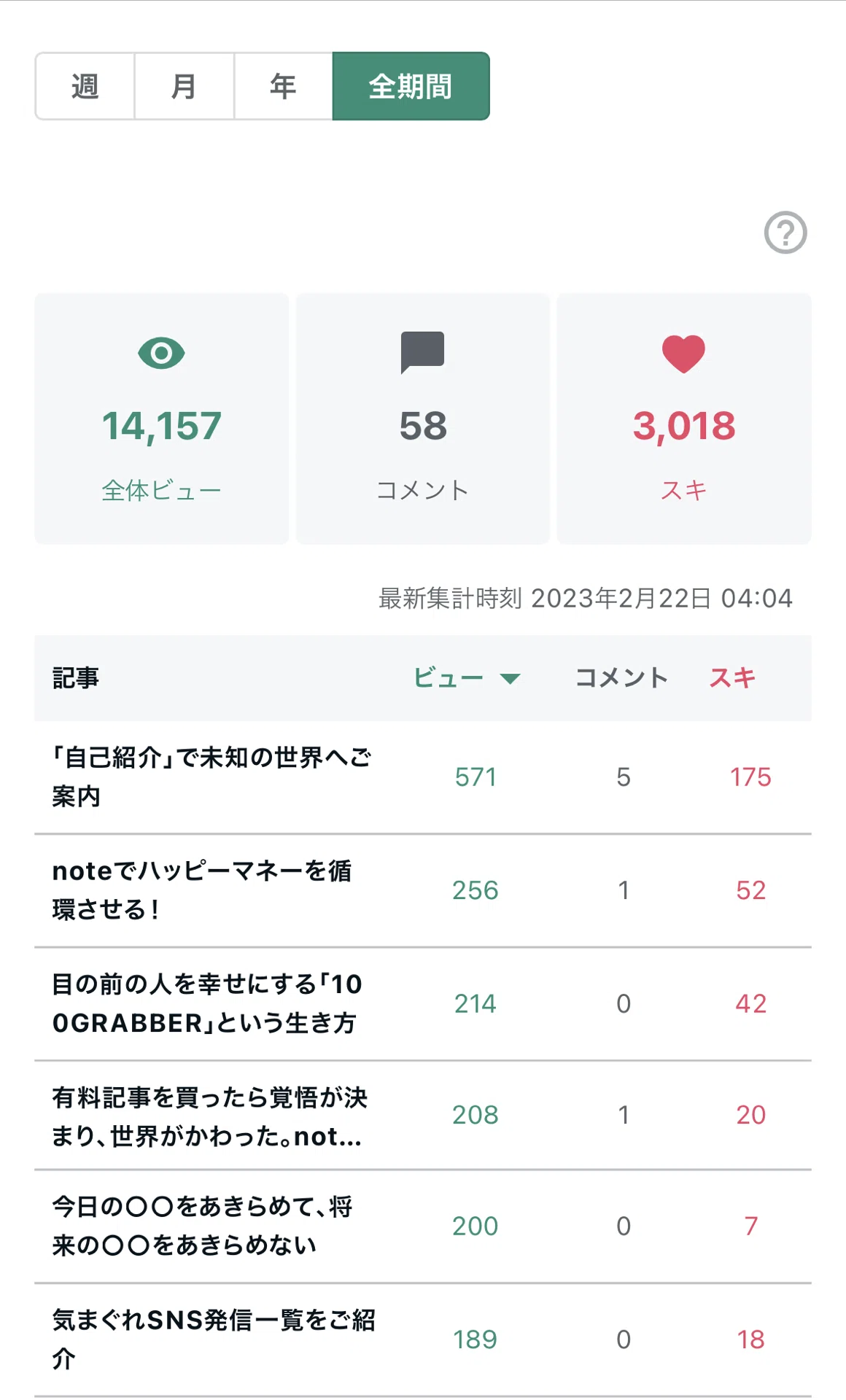Screen dimensions: 846x1400
Task: Open article 「自己紹介」で未知の世界へご案内
Action: pos(212,777)
